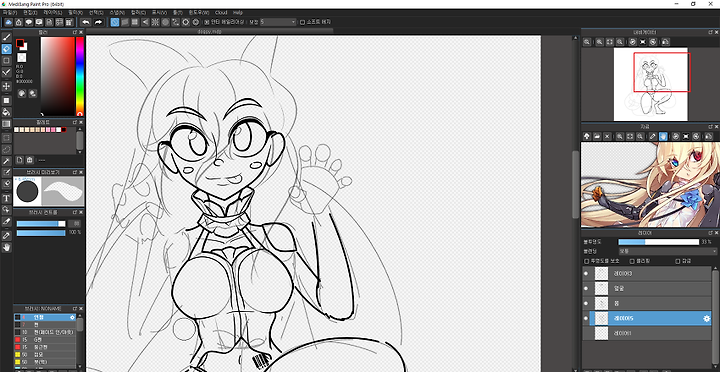Select the Bucket fill tool
720x372 pixels.
(x=6, y=112)
